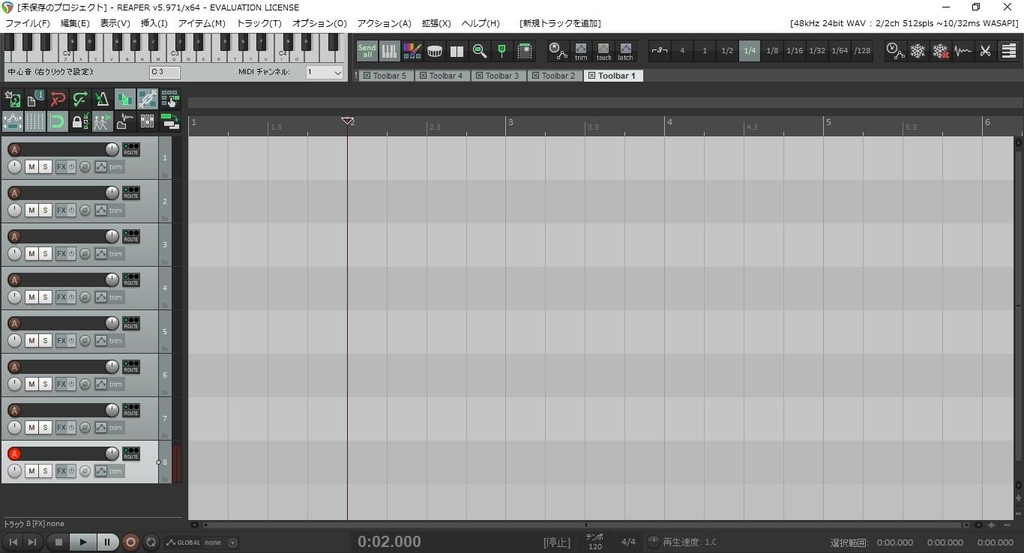
Task: Set automation mode to touch
Action: 603,51
